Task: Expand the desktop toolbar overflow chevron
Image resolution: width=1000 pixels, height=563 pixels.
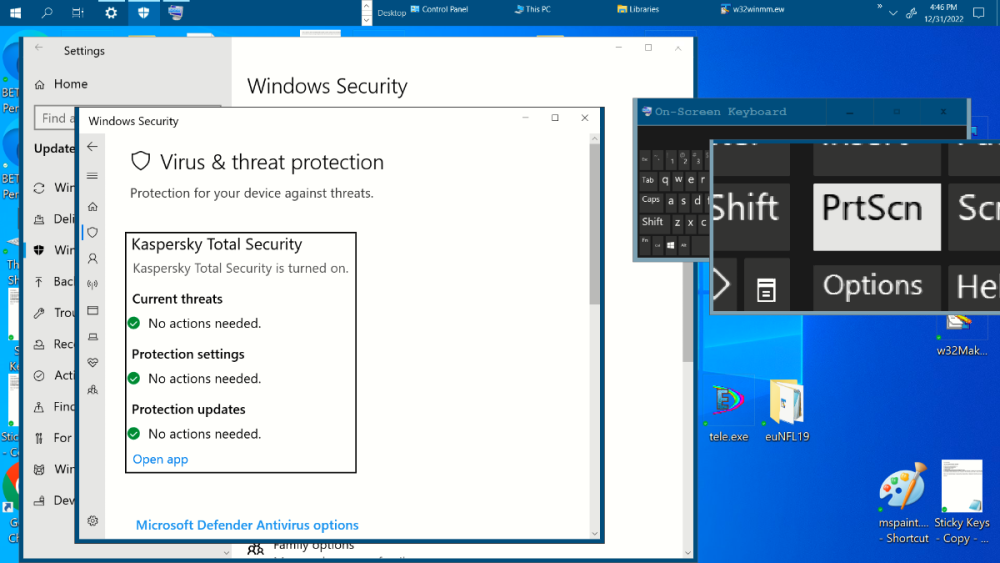Action: 879,6
